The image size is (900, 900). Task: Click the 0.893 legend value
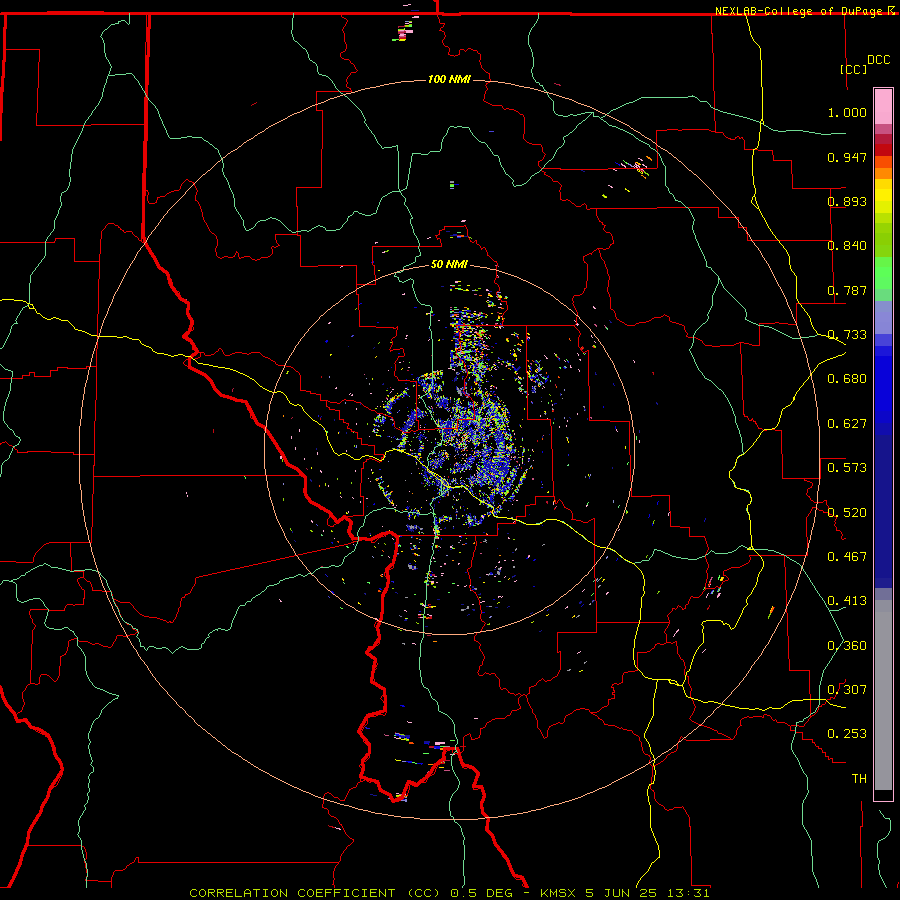[847, 201]
